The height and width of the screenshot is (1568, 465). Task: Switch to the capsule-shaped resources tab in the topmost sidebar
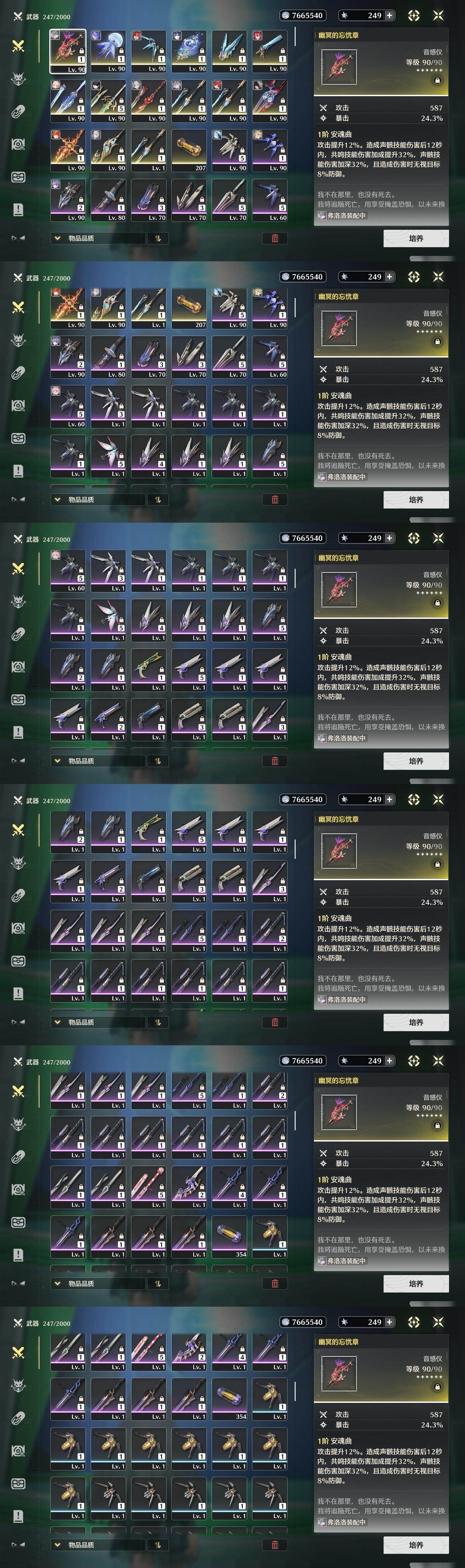pyautogui.click(x=18, y=111)
